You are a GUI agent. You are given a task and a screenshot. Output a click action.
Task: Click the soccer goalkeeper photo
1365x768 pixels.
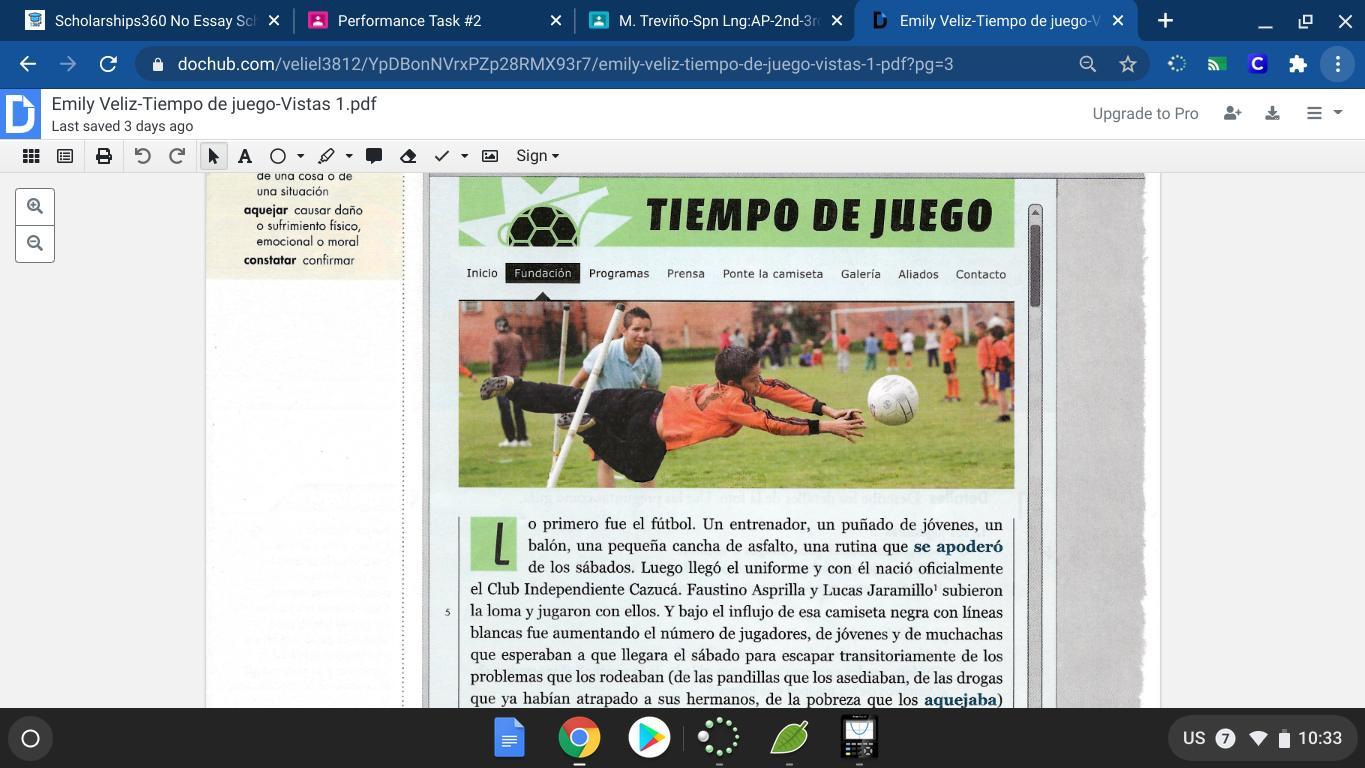pyautogui.click(x=736, y=394)
